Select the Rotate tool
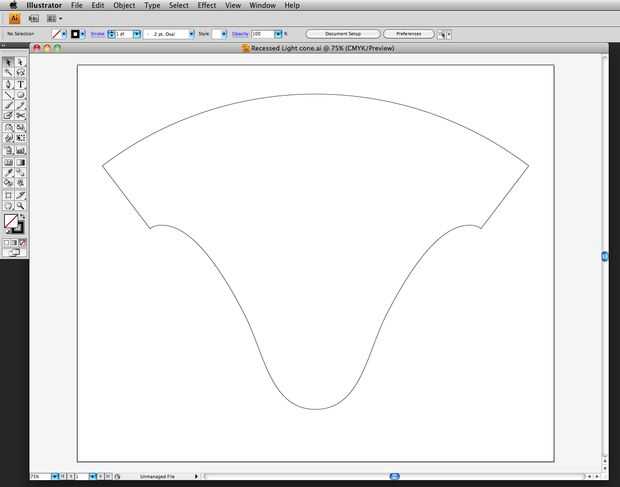620x487 pixels. click(8, 127)
